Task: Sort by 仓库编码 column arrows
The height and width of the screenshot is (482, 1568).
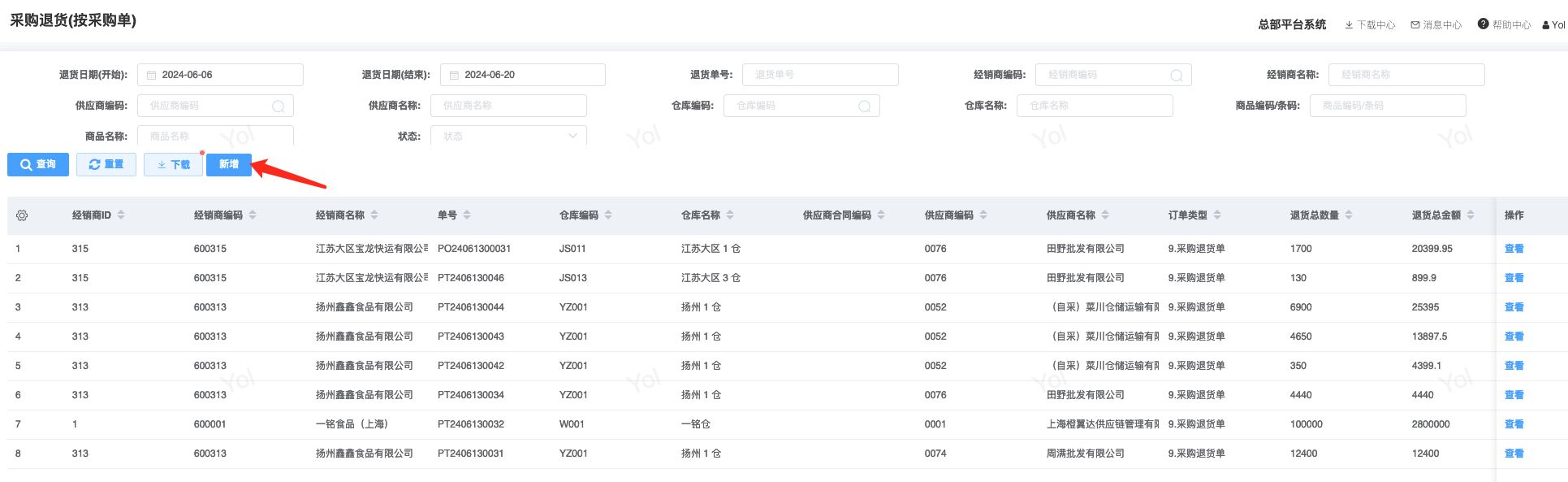Action: pyautogui.click(x=608, y=215)
